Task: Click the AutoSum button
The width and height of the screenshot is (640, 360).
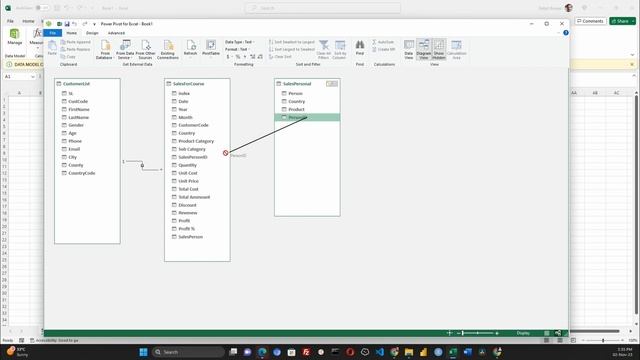Action: 383,42
